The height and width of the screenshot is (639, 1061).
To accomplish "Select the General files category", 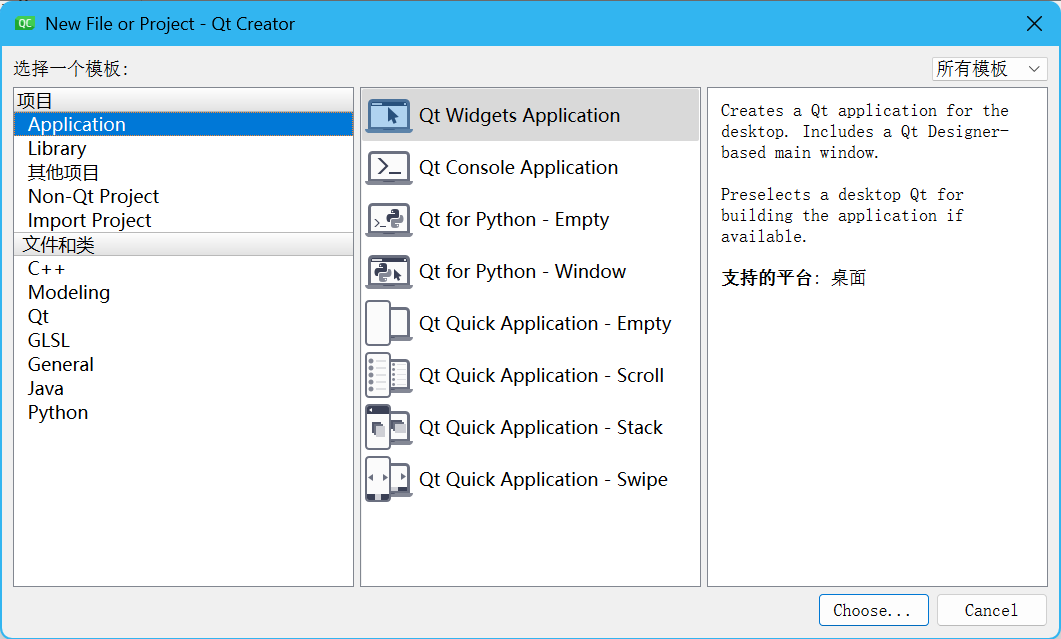I will point(183,365).
